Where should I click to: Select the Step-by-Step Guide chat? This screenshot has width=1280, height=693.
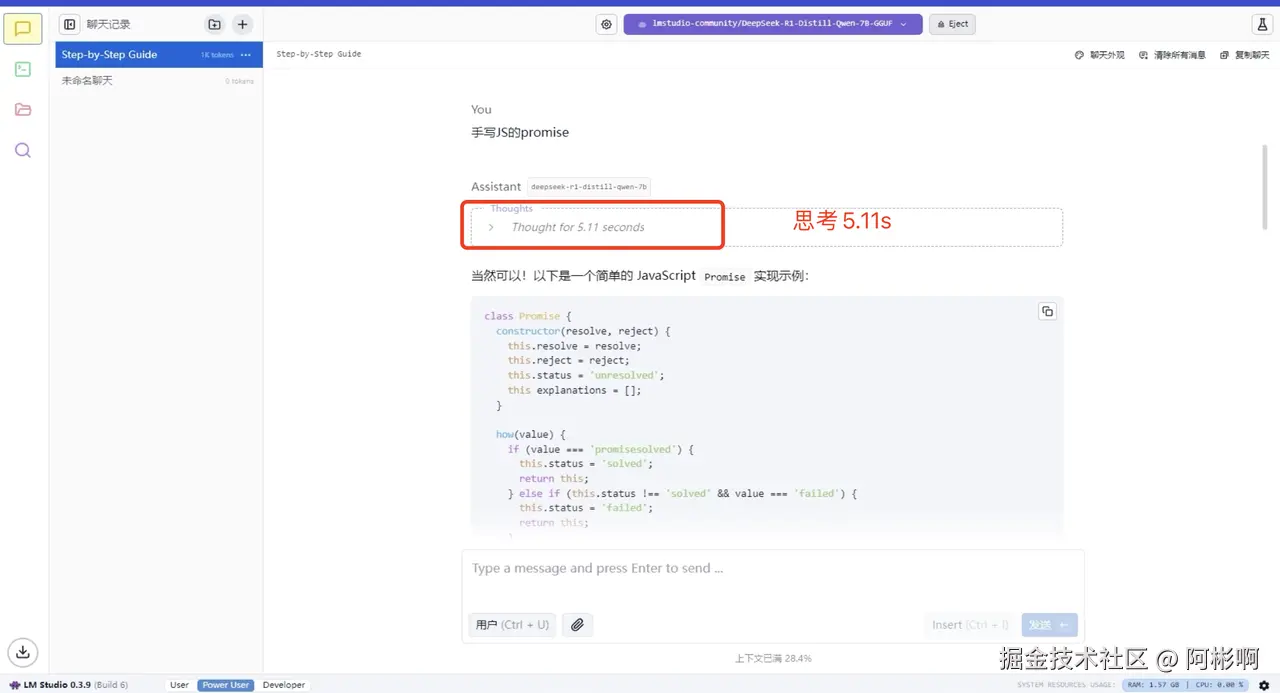point(159,55)
